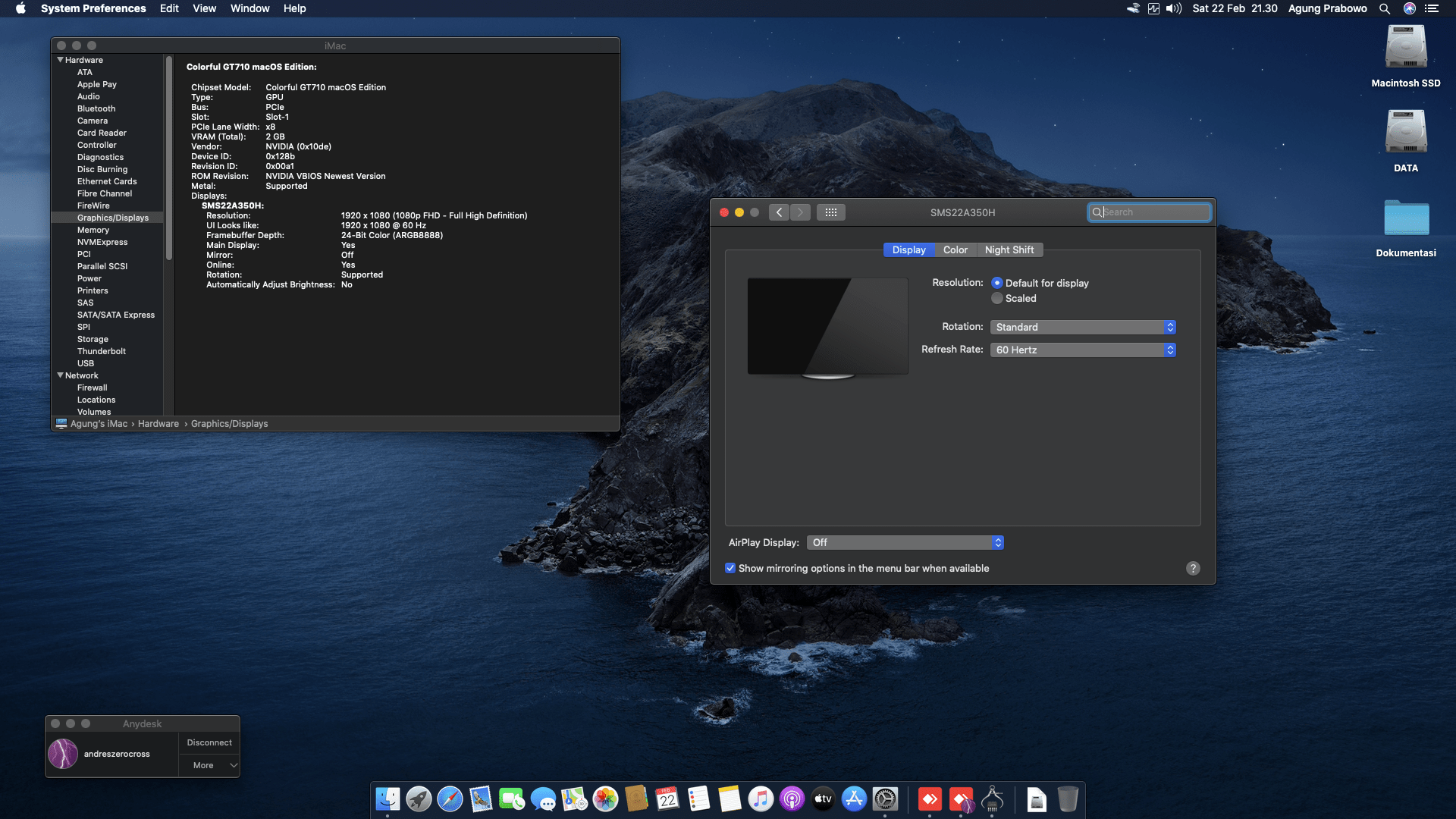Click volume icon in menu bar
This screenshot has height=819, width=1456.
(1174, 8)
